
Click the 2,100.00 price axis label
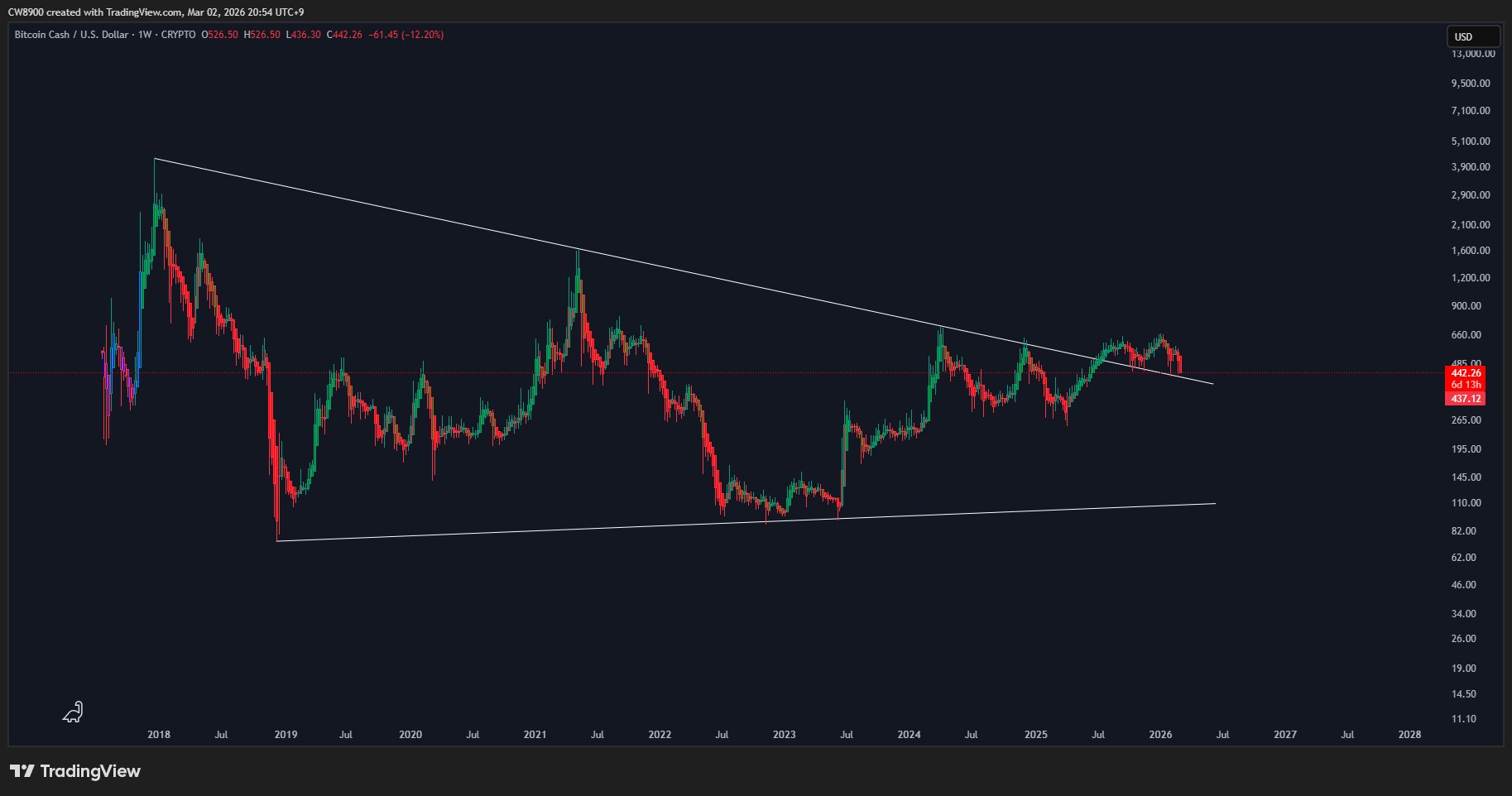pyautogui.click(x=1471, y=225)
